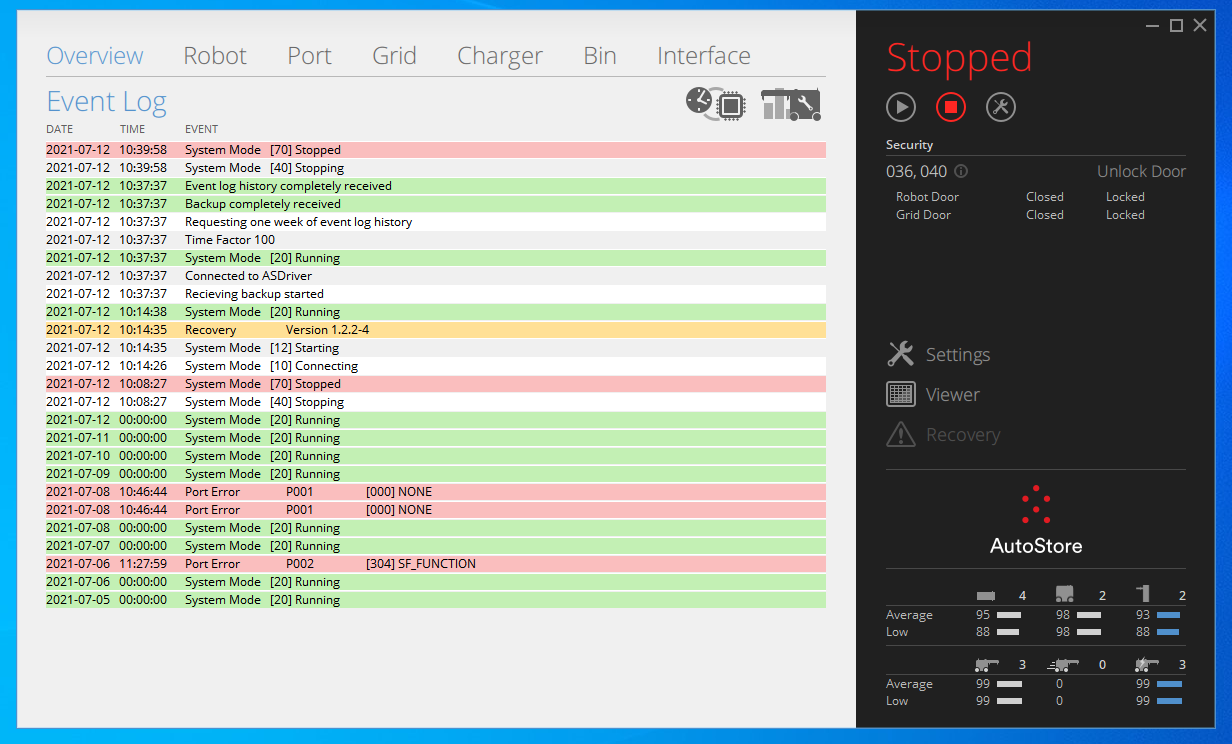Screen dimensions: 1232x744
Task: Open Settings with the wrench-screwdriver icon
Action: [901, 354]
